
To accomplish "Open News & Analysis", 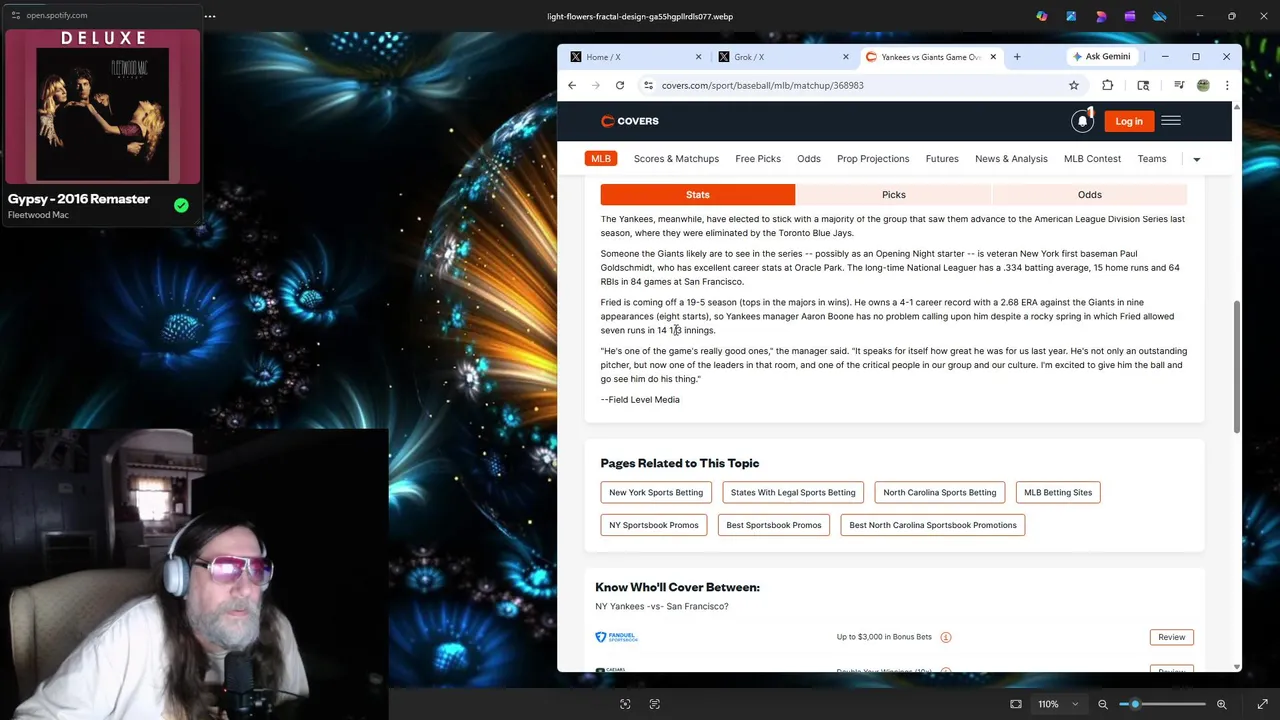I will (1011, 159).
